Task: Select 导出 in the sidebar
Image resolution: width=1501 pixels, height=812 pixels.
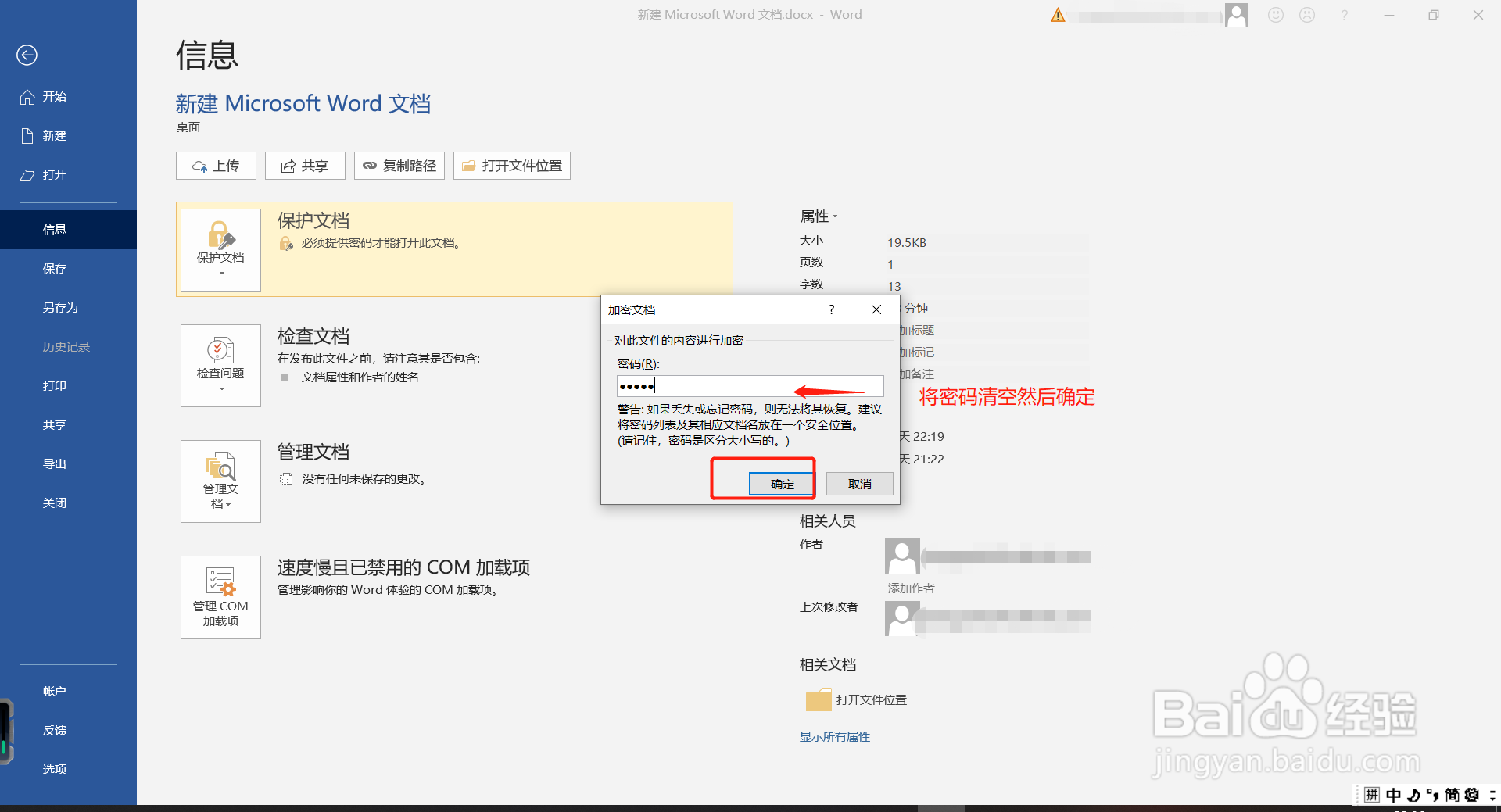Action: pyautogui.click(x=68, y=464)
